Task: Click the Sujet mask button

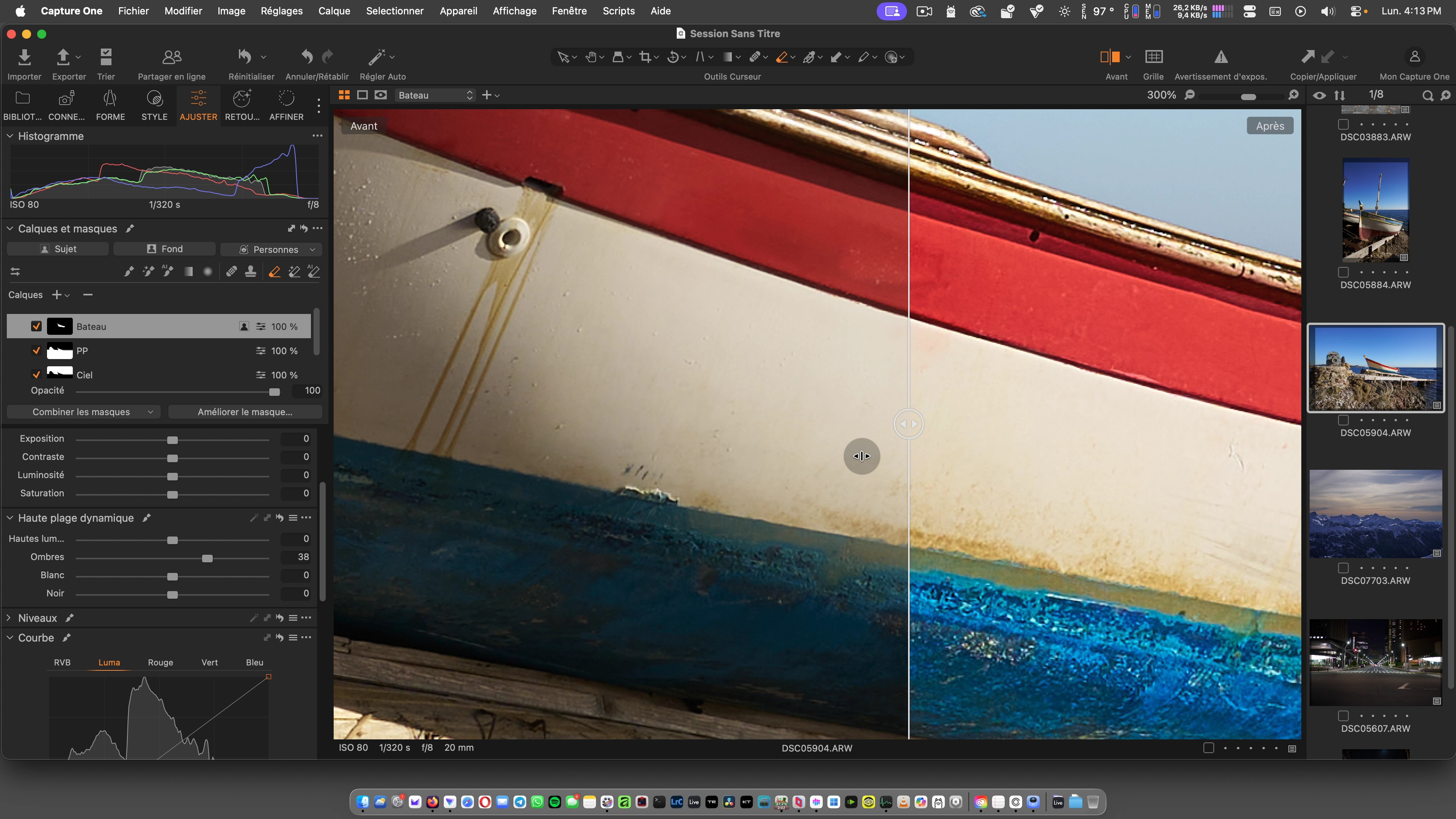Action: pyautogui.click(x=58, y=249)
